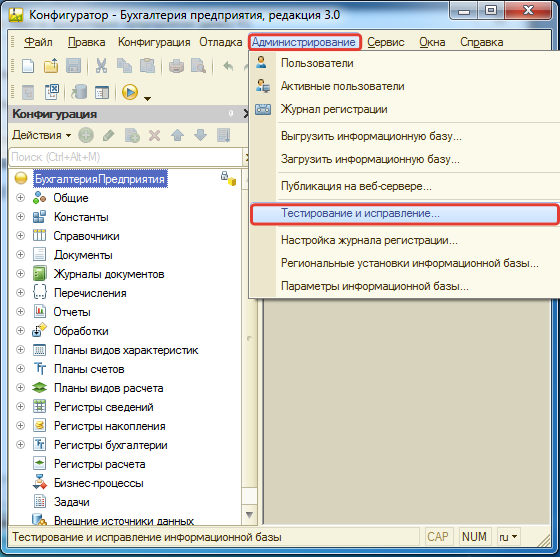The width and height of the screenshot is (560, 557).
Task: Select Планы видов расчета item
Action: click(x=109, y=388)
